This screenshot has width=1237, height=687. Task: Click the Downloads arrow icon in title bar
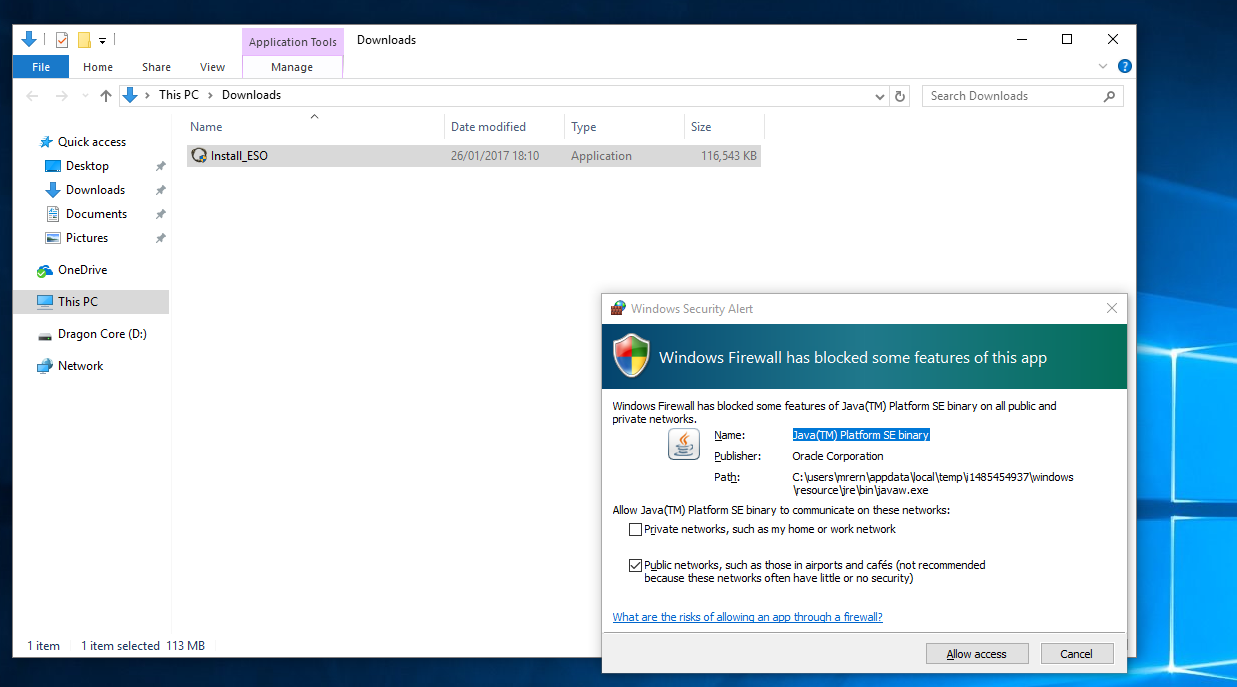pos(29,40)
